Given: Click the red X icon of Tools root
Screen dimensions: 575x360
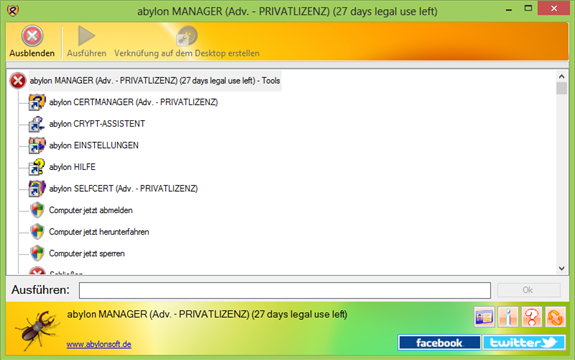Looking at the screenshot, I should tap(18, 81).
